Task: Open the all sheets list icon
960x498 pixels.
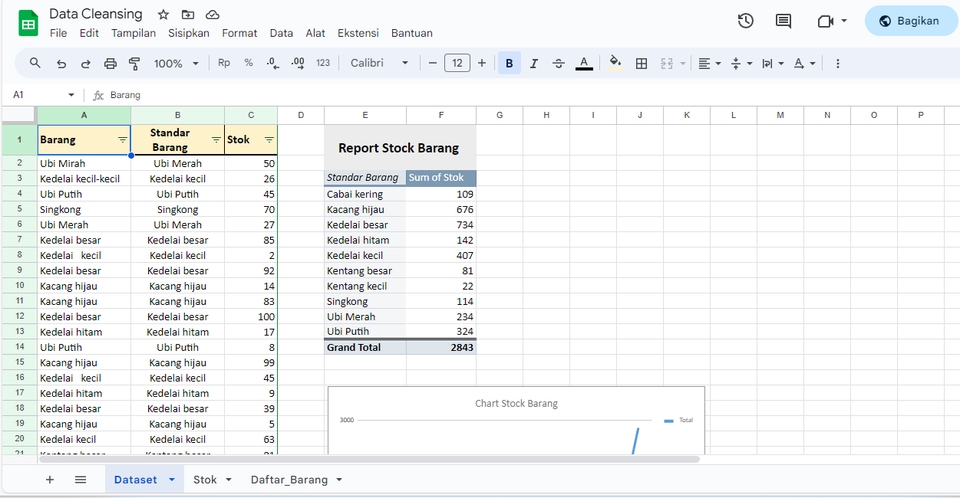Action: [x=80, y=480]
